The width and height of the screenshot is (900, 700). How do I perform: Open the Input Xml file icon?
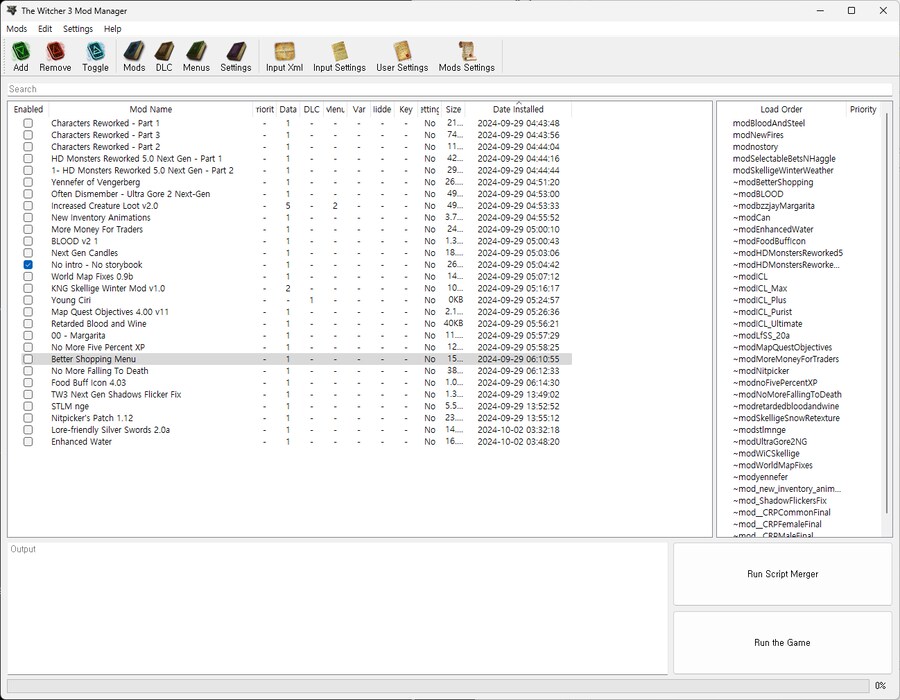pyautogui.click(x=284, y=57)
